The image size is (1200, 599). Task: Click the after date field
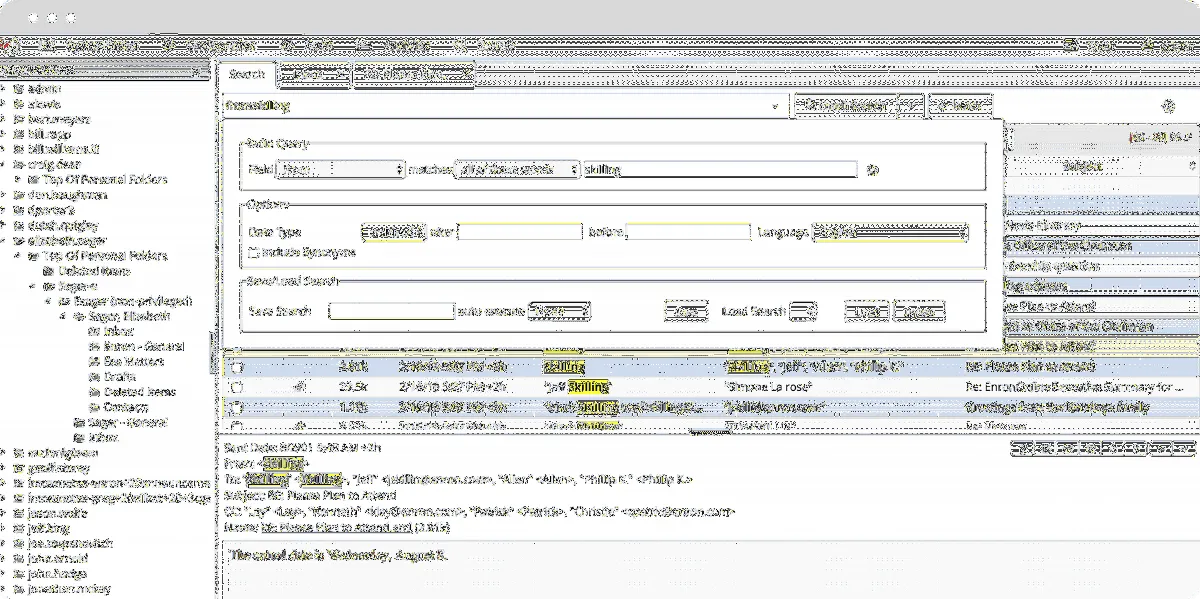519,232
